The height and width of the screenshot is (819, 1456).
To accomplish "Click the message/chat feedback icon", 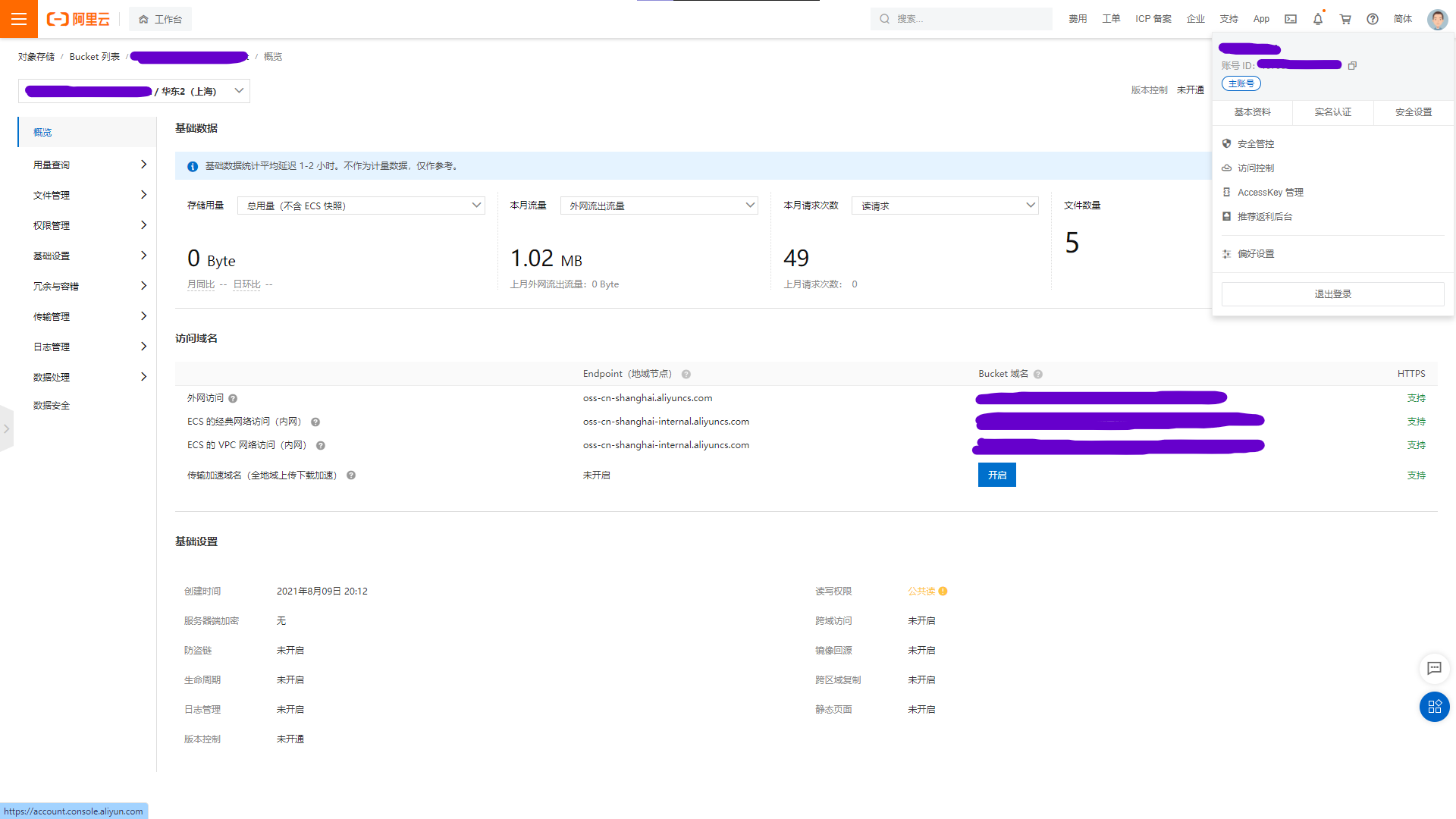I will pos(1435,668).
